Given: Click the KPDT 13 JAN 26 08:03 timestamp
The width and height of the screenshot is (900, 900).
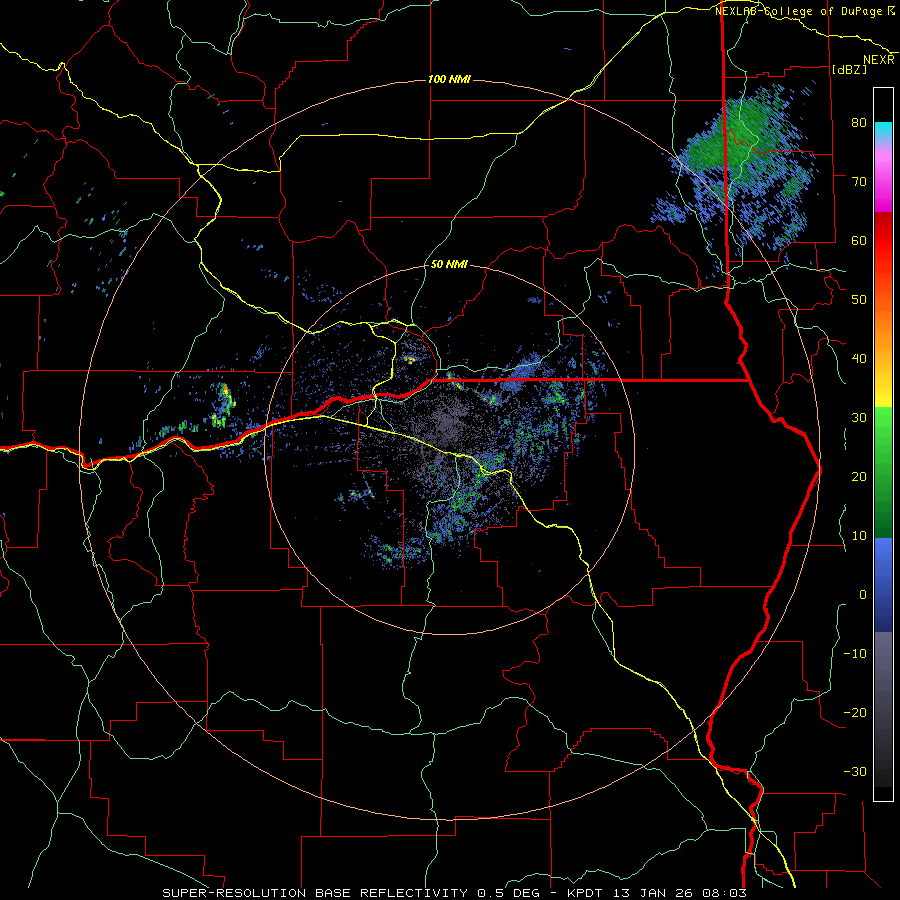Looking at the screenshot, I should [x=657, y=893].
